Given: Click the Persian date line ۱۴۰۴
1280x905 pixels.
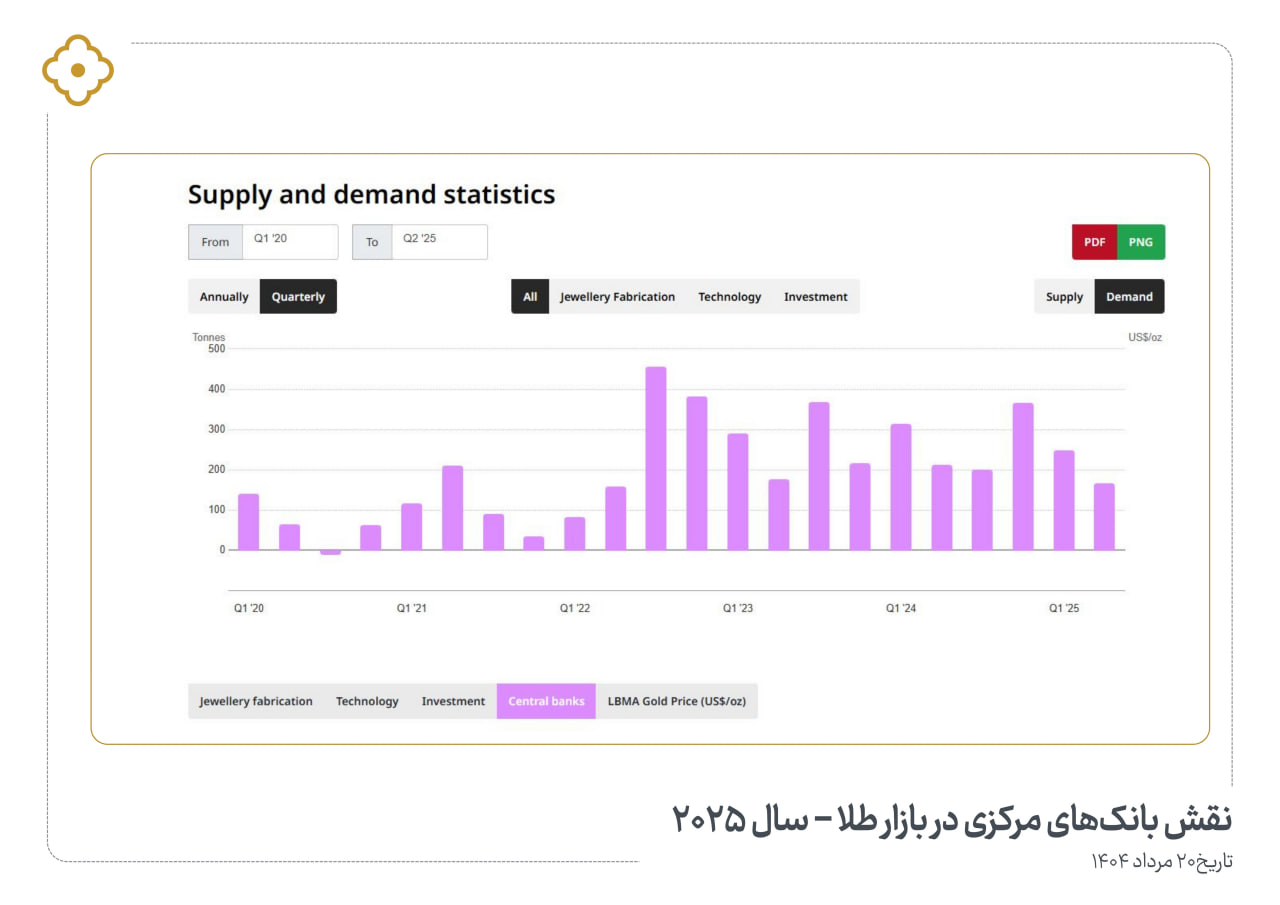Looking at the screenshot, I should [x=1162, y=860].
